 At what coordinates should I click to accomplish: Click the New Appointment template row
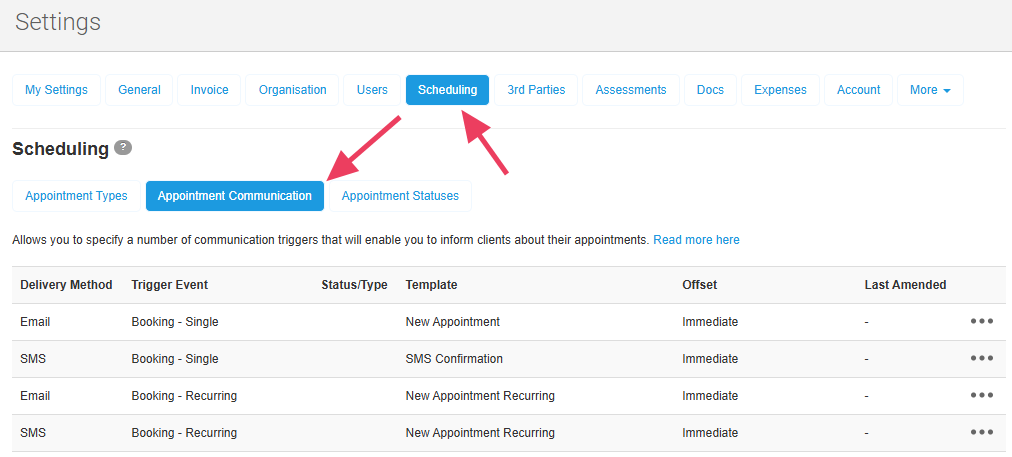(x=452, y=322)
